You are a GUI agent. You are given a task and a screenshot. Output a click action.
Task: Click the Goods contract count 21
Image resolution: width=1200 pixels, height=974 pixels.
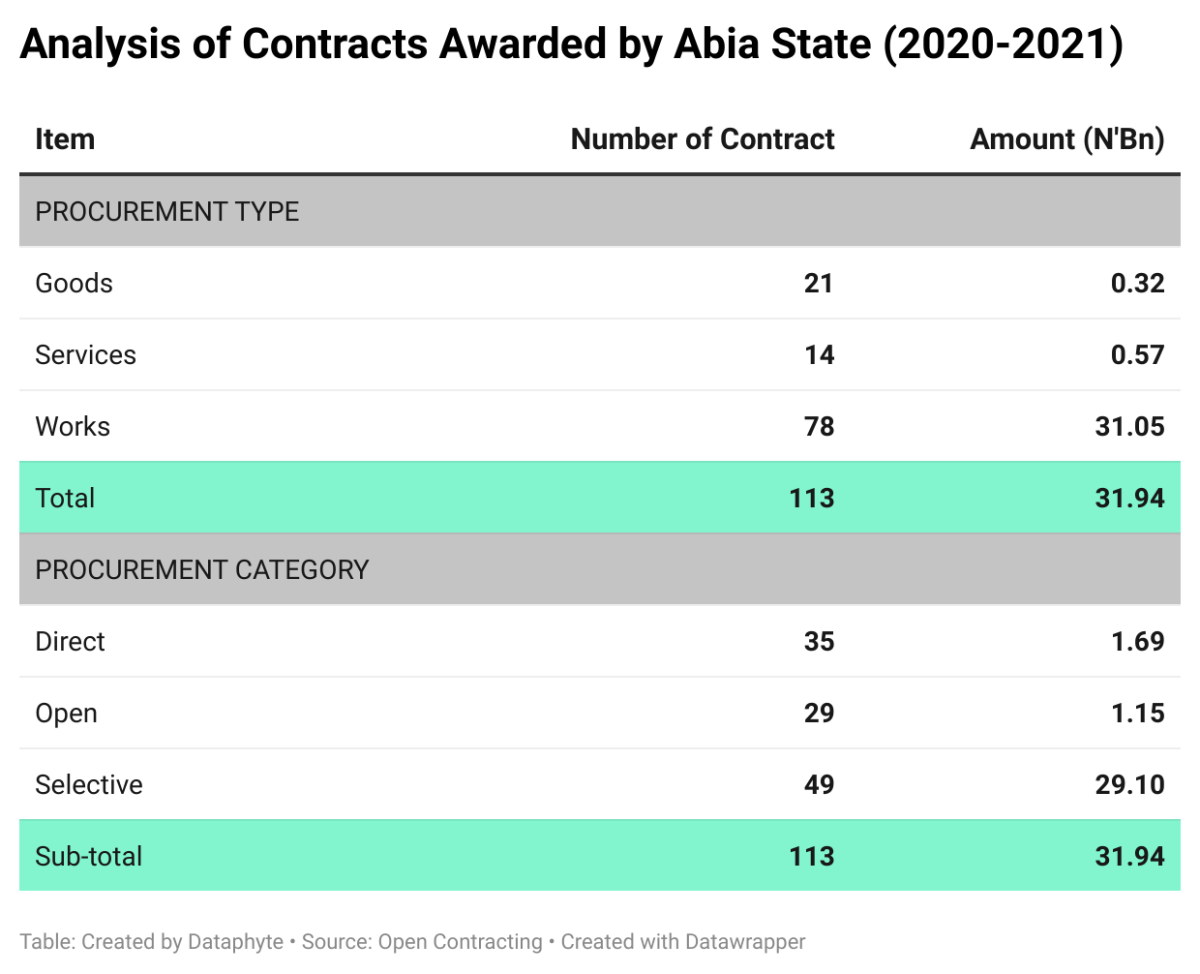click(818, 284)
